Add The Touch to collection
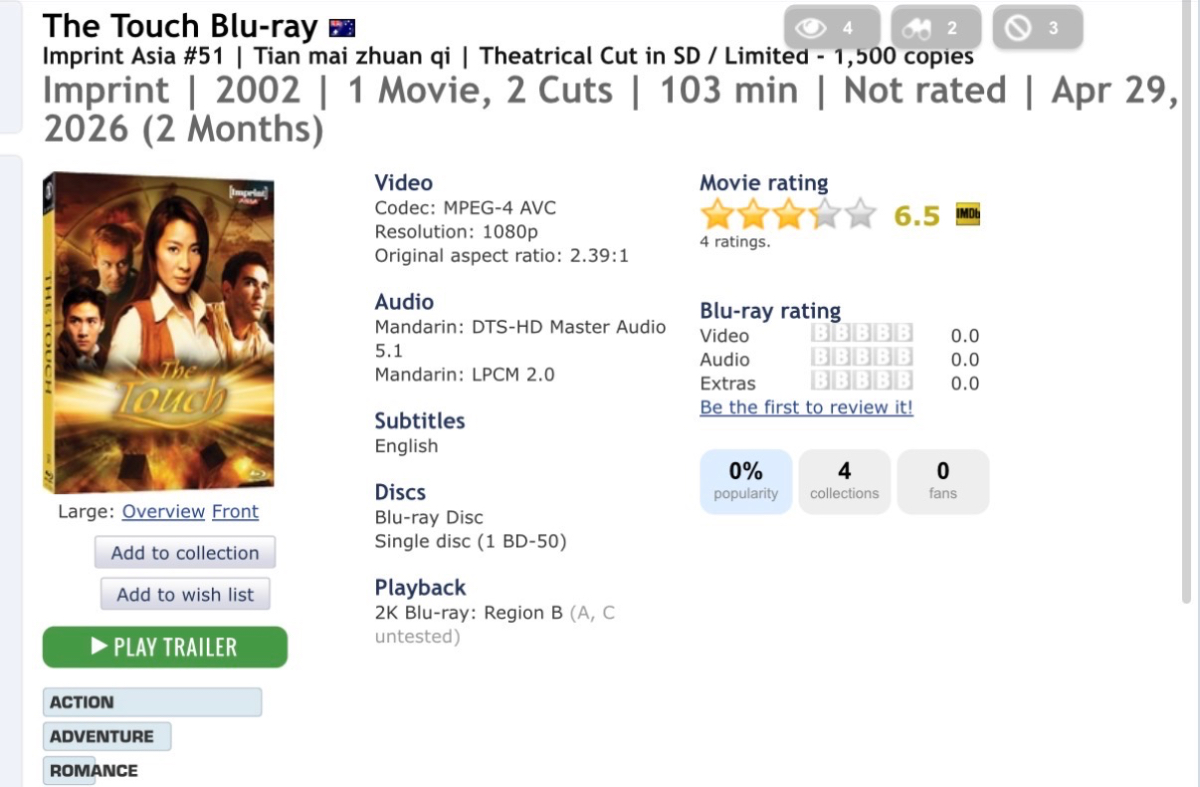This screenshot has width=1200, height=787. (x=185, y=553)
